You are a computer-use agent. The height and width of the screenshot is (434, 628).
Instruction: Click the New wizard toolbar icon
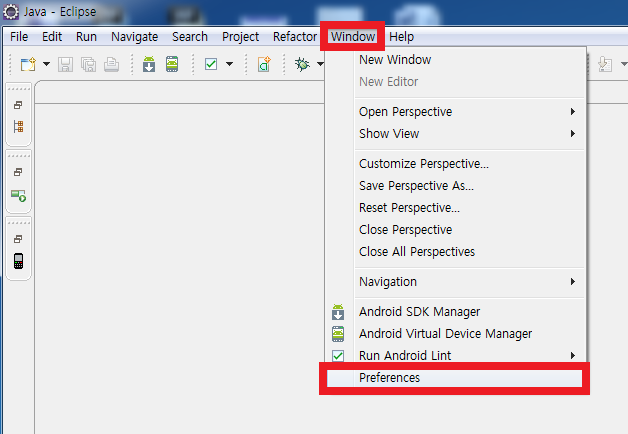point(28,64)
